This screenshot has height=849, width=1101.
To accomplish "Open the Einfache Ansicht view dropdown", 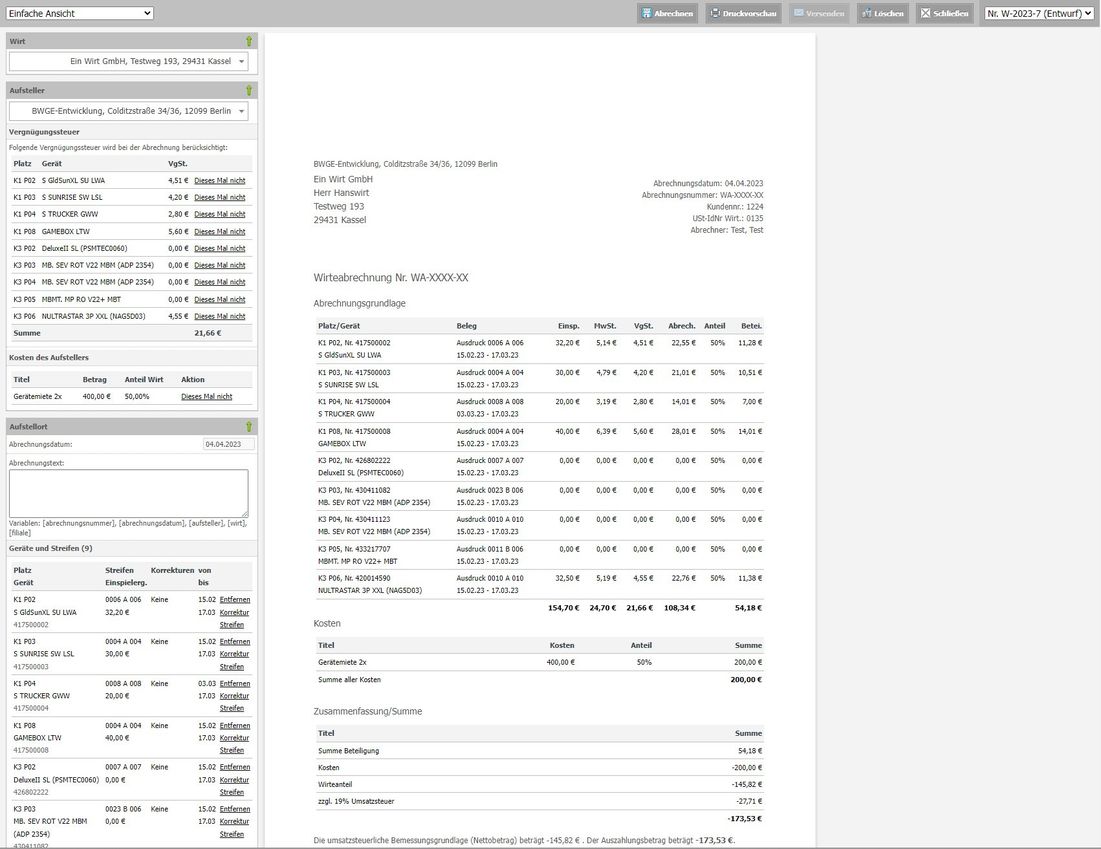I will point(79,13).
